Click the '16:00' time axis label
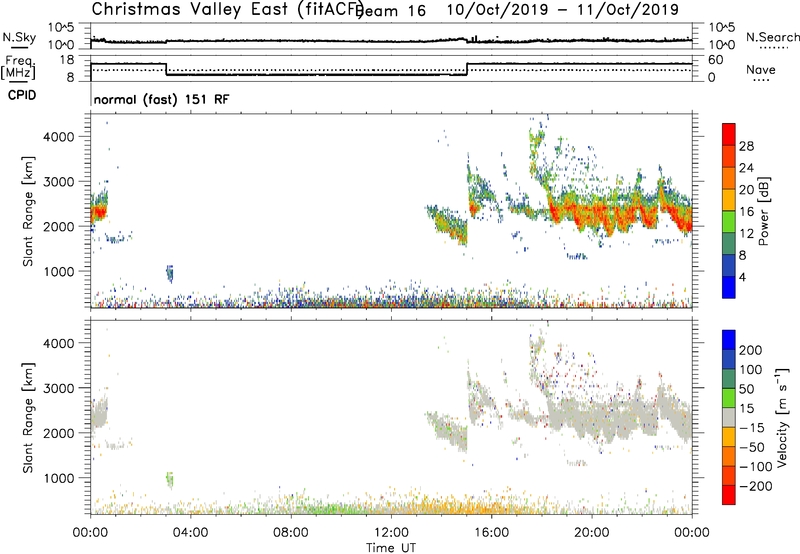 tap(491, 533)
